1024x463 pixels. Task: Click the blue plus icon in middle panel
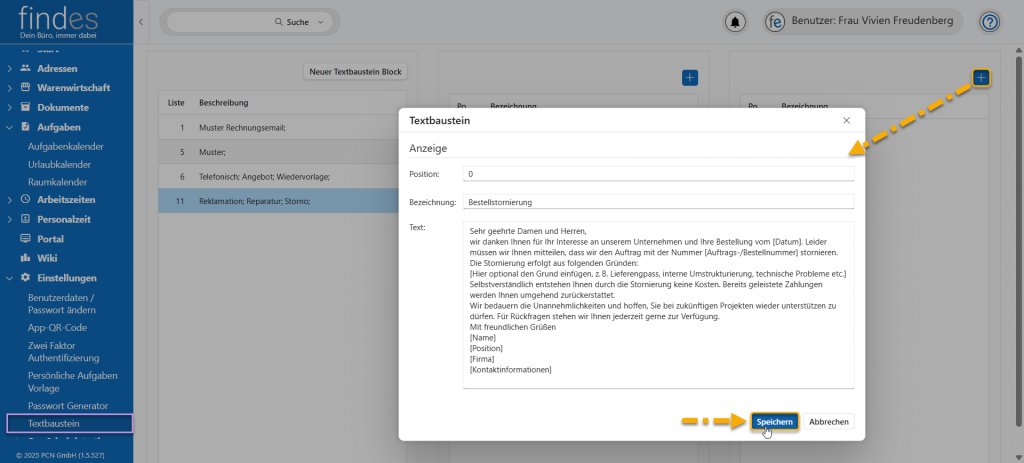(689, 77)
